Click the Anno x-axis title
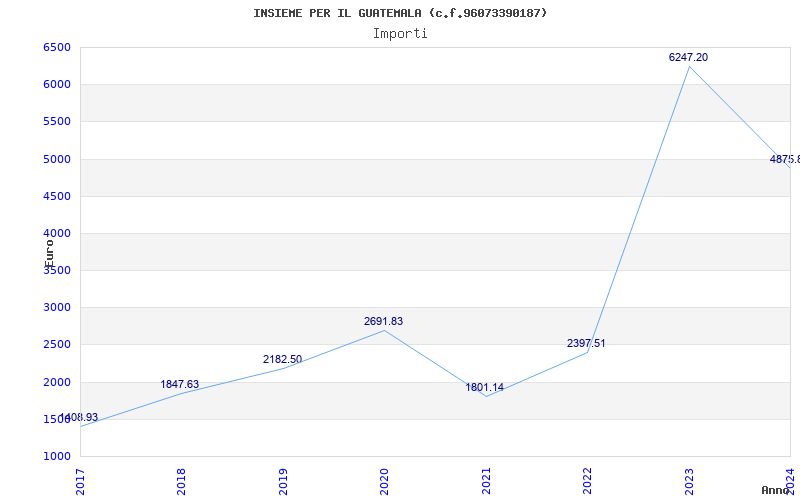The width and height of the screenshot is (800, 500). tap(776, 490)
